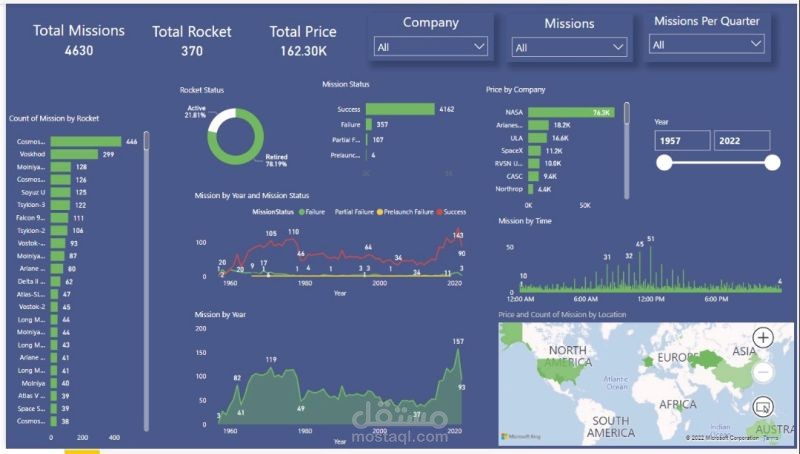Select the CASC price bar
The image size is (800, 454).
(533, 176)
